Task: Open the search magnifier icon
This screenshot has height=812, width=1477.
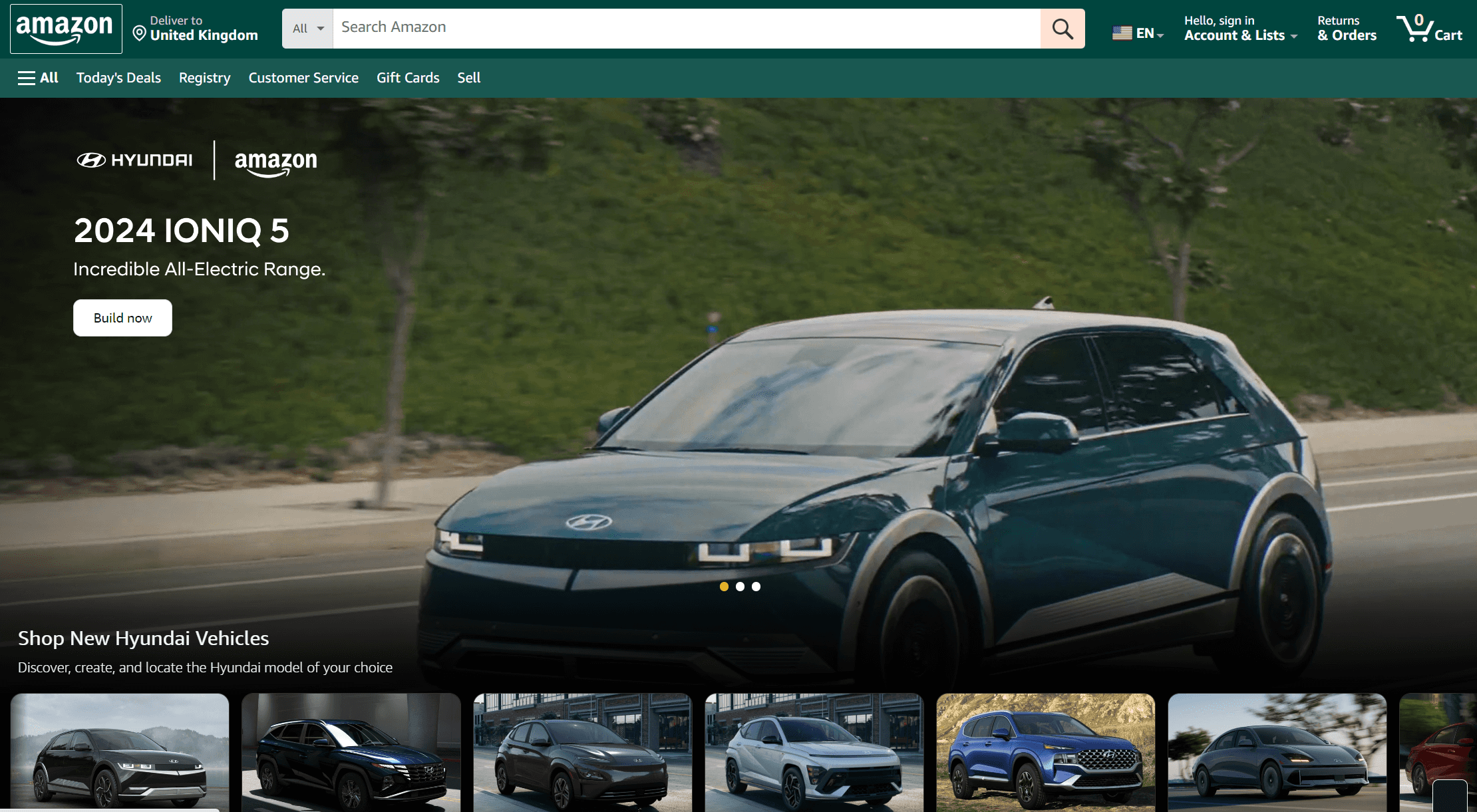Action: pos(1062,29)
